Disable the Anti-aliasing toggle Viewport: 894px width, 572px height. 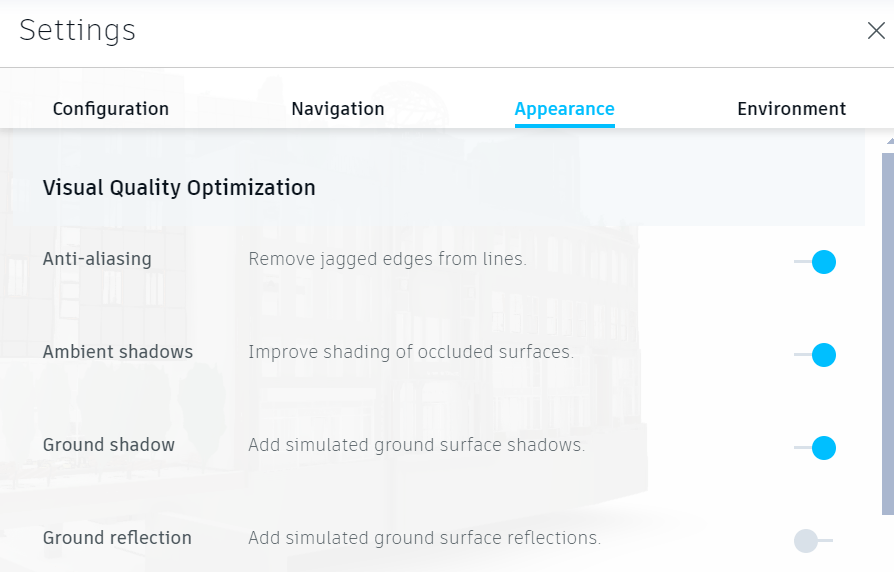coord(815,262)
